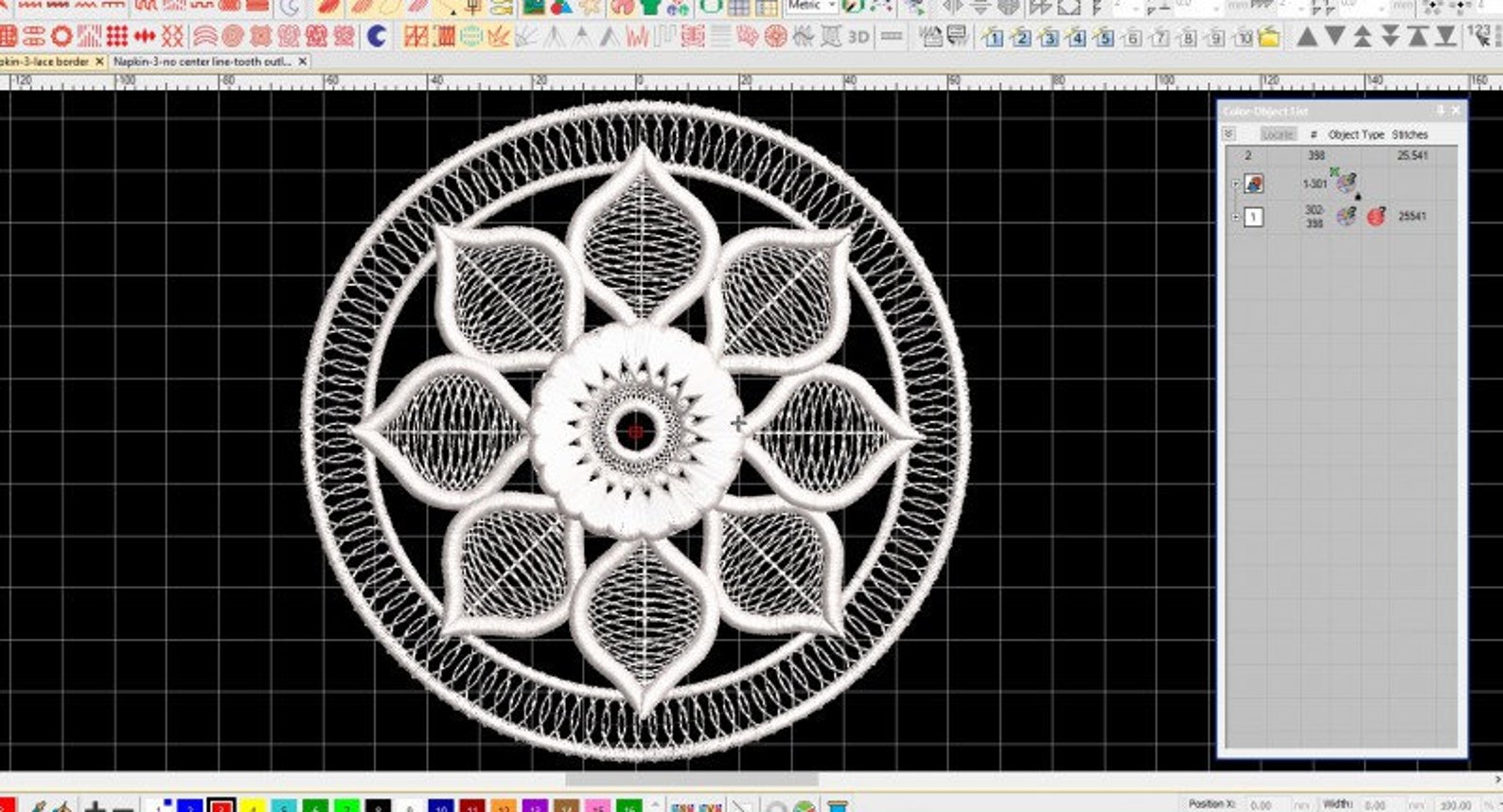Click the Locate button in Color-Object List
The width and height of the screenshot is (1503, 812).
[1277, 134]
